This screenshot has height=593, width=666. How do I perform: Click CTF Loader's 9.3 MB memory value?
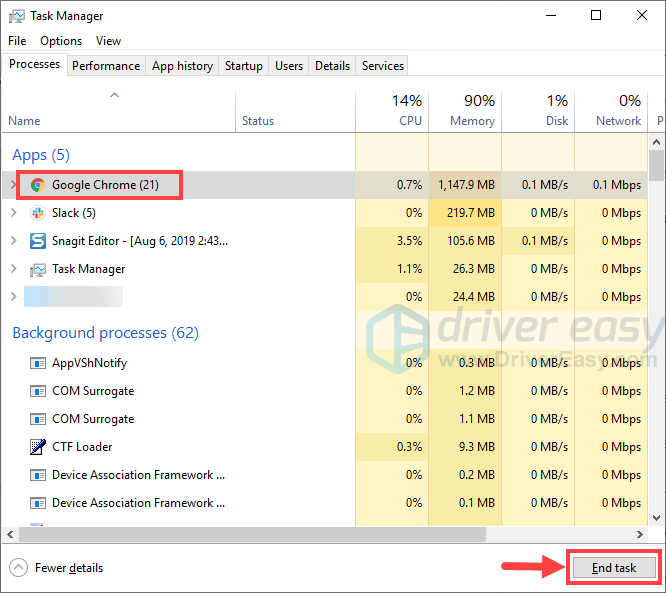click(477, 447)
